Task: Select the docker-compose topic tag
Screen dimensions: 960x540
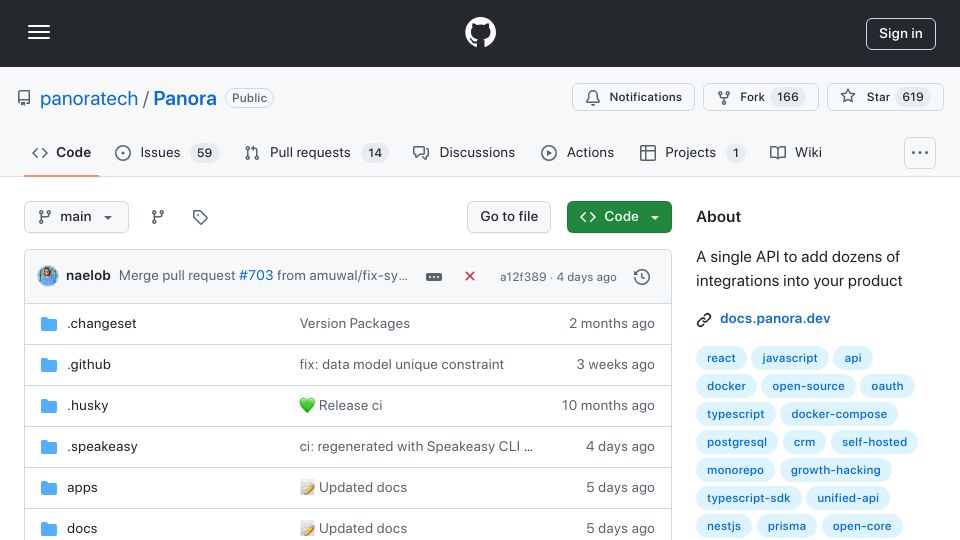Action: [839, 414]
